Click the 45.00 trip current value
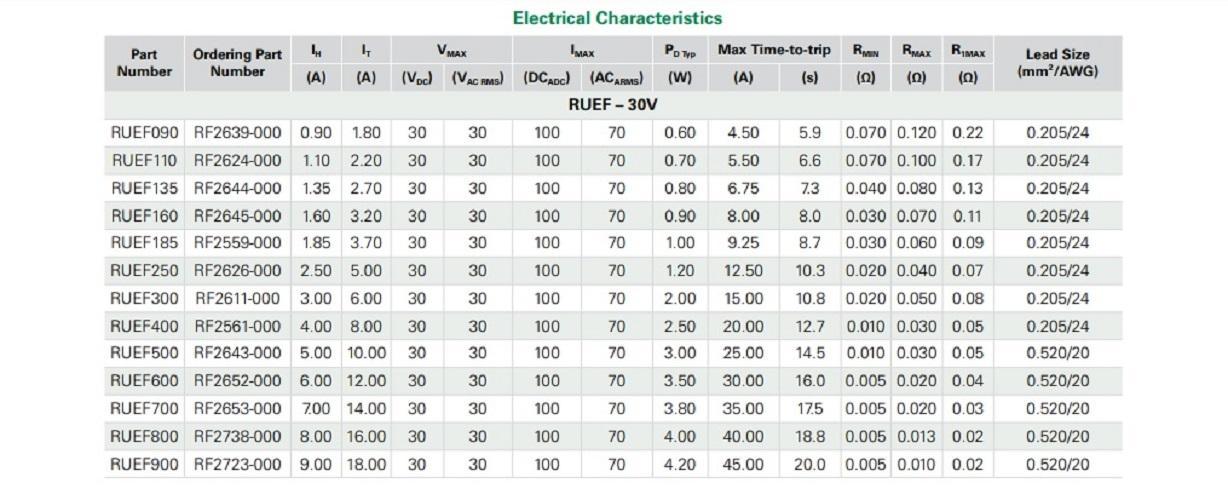The image size is (1228, 500). 743,464
